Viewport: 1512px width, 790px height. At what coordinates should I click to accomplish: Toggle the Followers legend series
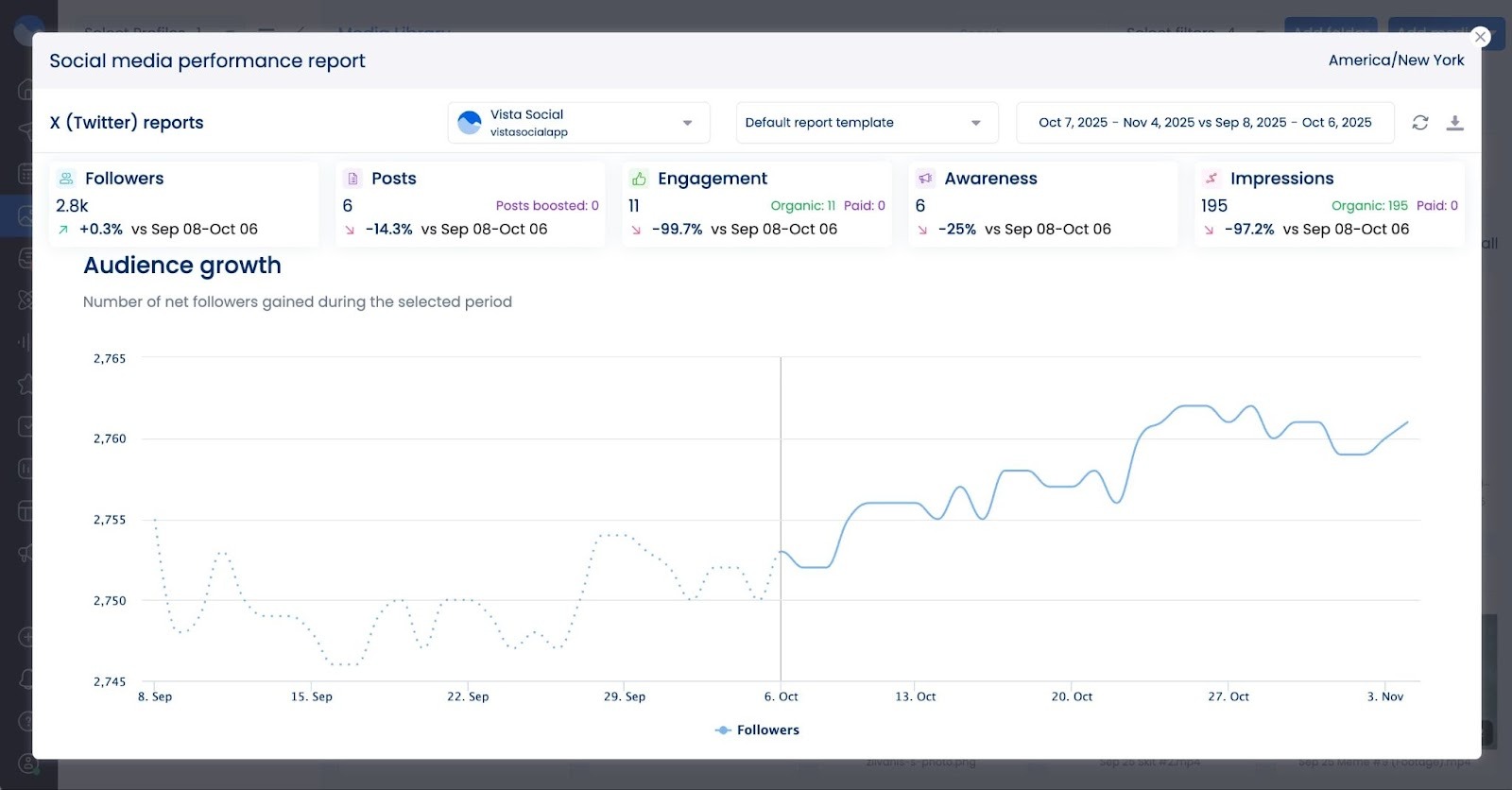point(757,730)
